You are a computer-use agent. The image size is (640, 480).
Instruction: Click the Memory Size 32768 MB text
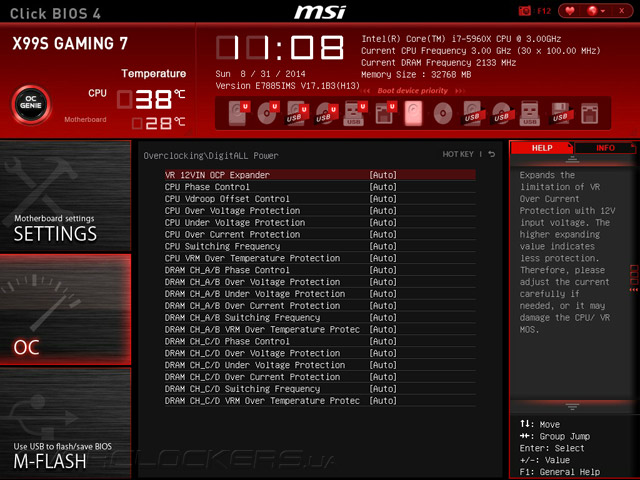pos(416,75)
